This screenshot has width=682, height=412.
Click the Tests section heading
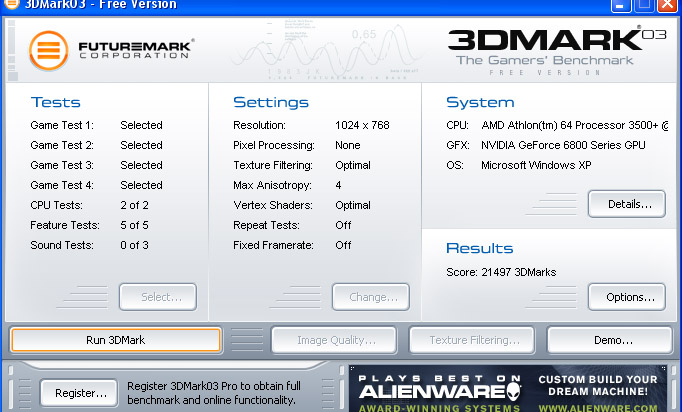coord(56,102)
